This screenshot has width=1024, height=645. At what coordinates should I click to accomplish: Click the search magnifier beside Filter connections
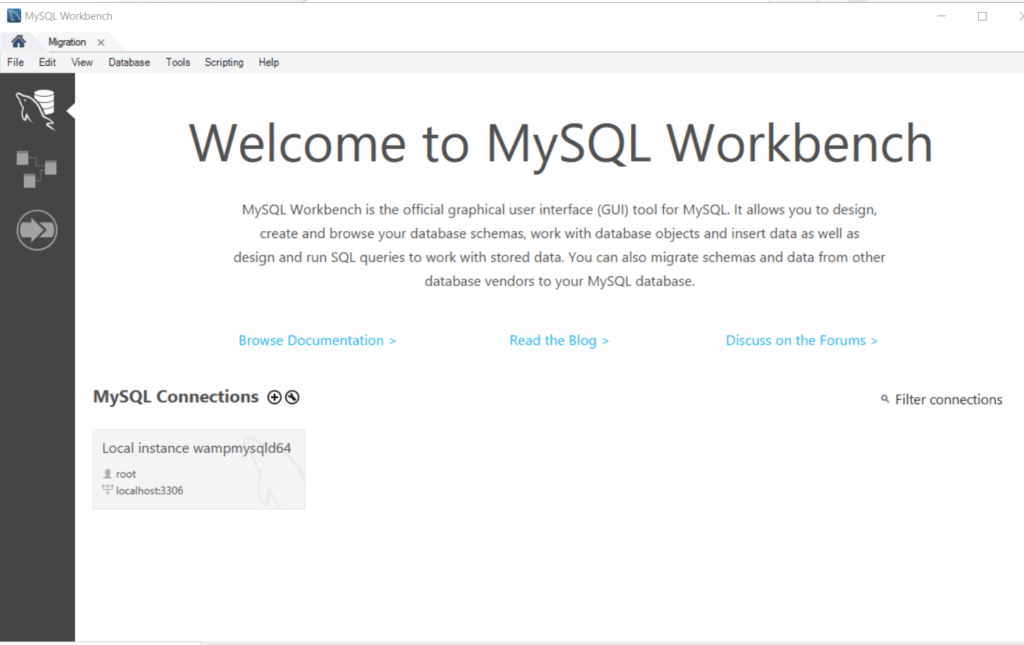point(883,399)
